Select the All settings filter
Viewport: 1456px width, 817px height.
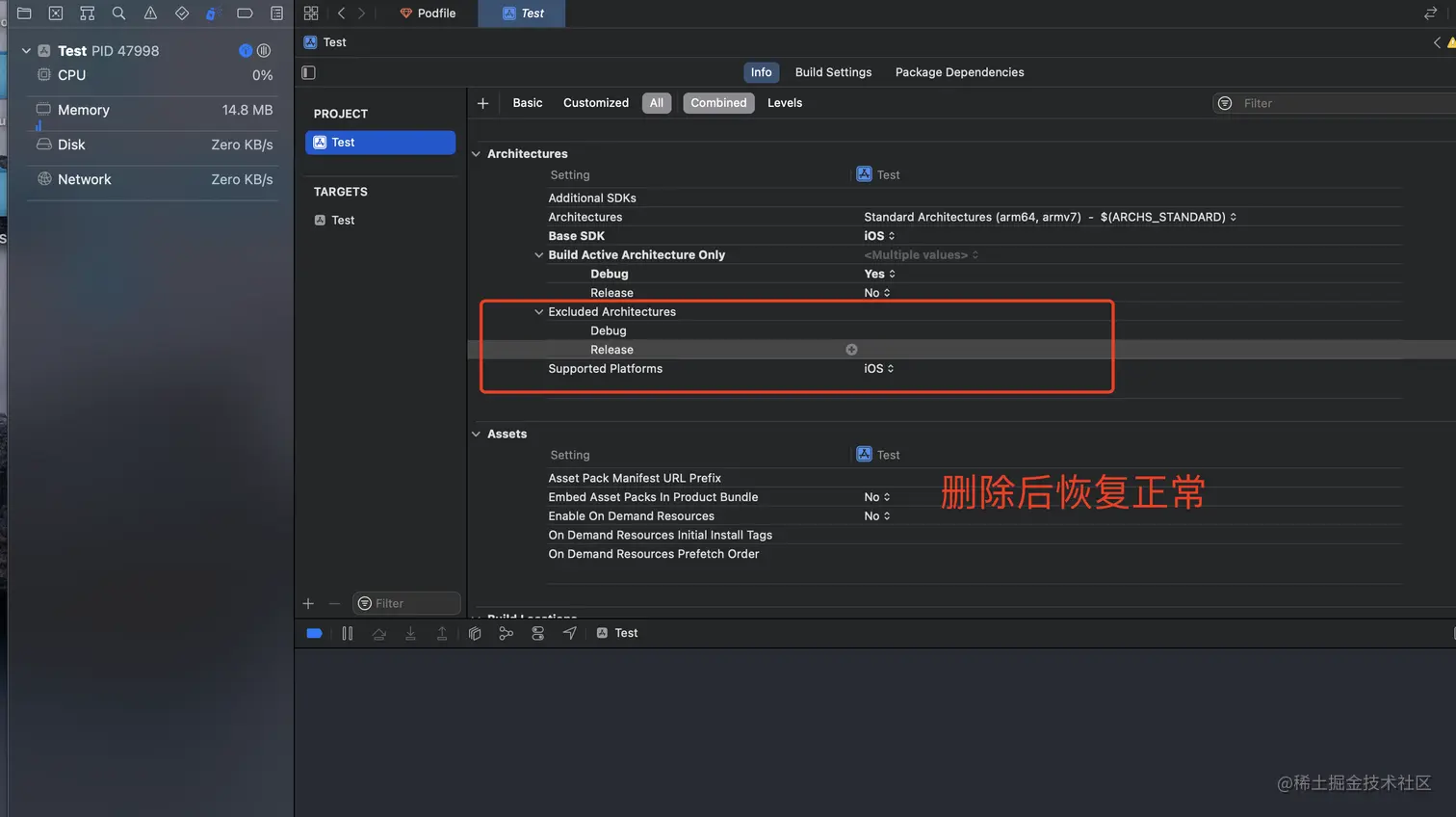(657, 103)
